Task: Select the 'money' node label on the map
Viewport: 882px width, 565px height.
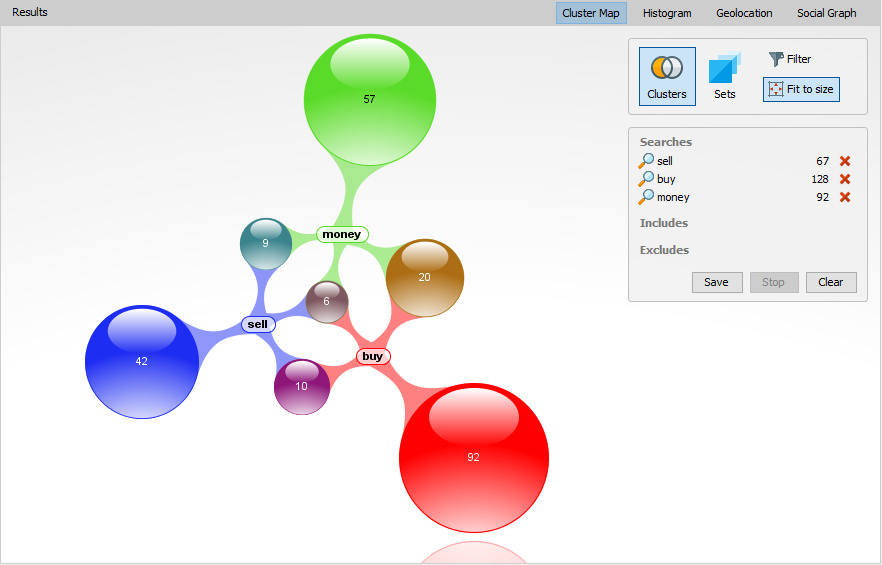Action: click(x=342, y=234)
